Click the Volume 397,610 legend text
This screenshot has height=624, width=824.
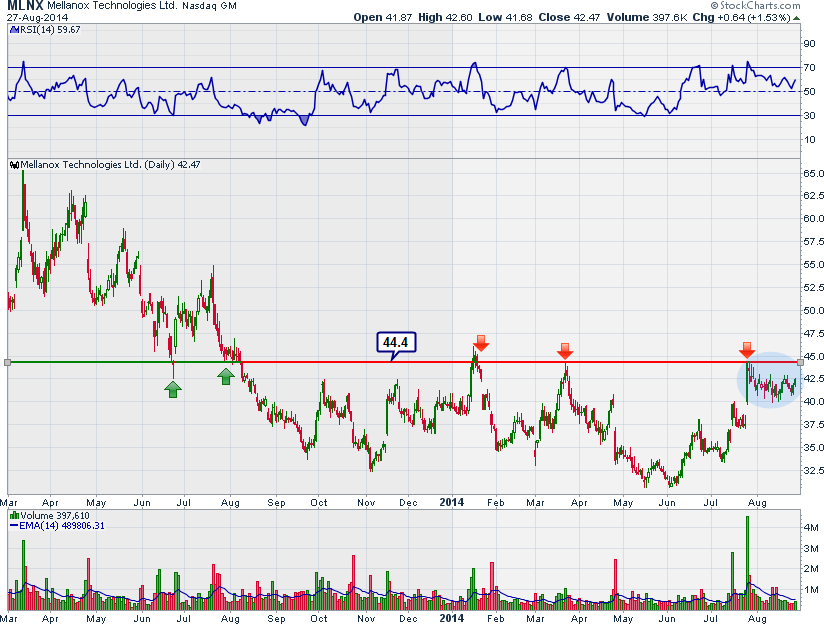(55, 516)
